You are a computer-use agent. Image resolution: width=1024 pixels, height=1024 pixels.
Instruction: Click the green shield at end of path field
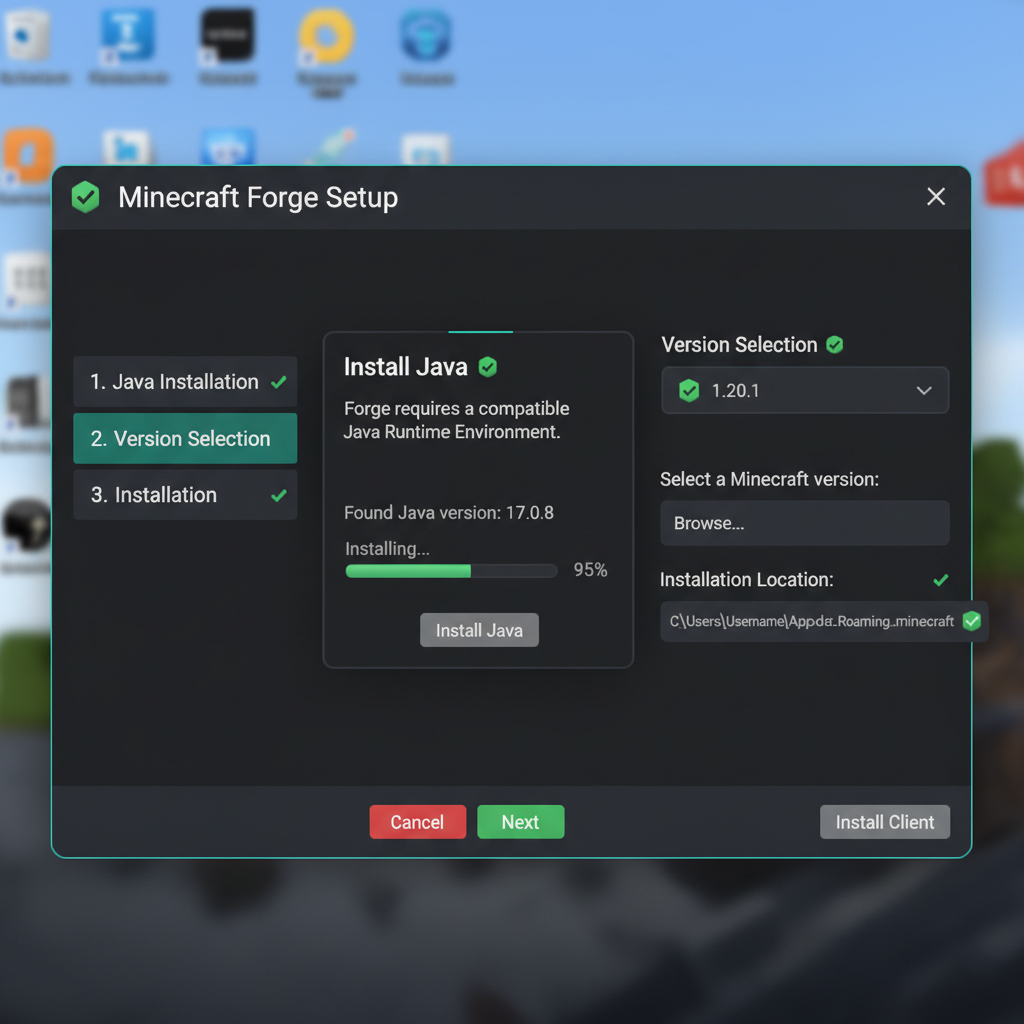point(972,621)
